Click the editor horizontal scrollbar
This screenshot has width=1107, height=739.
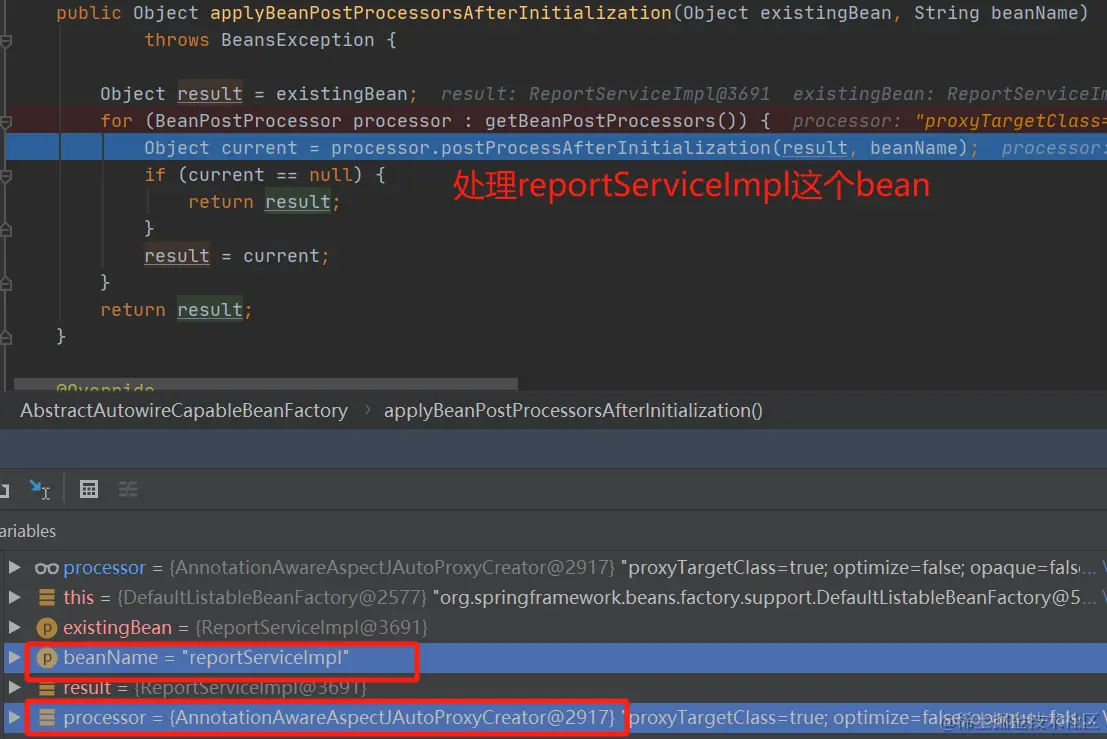coord(265,385)
